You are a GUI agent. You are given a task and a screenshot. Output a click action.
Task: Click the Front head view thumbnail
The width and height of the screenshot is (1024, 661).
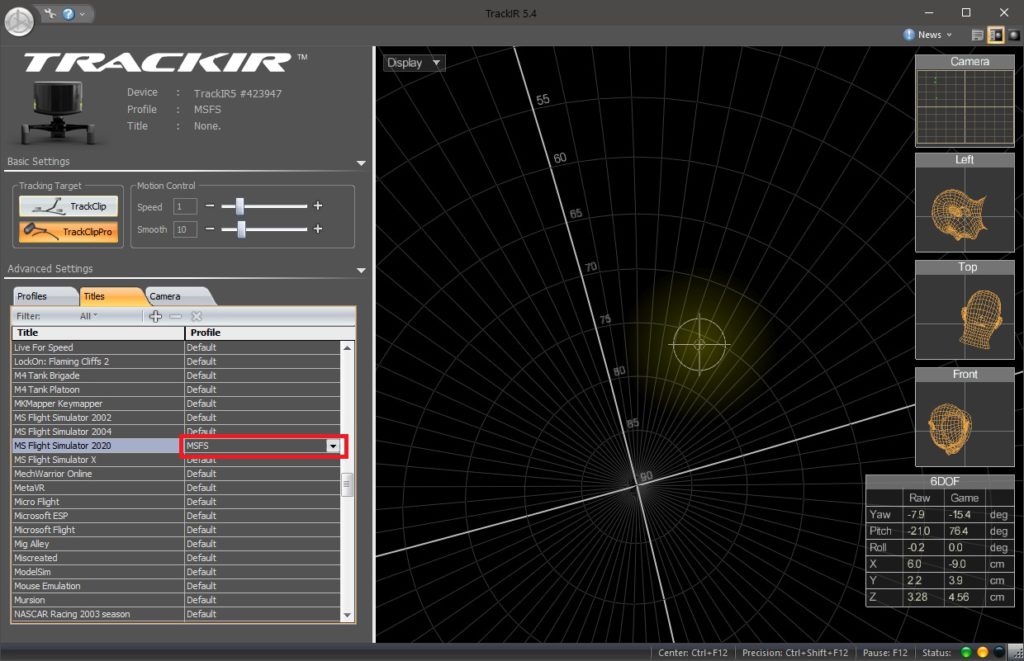point(965,417)
